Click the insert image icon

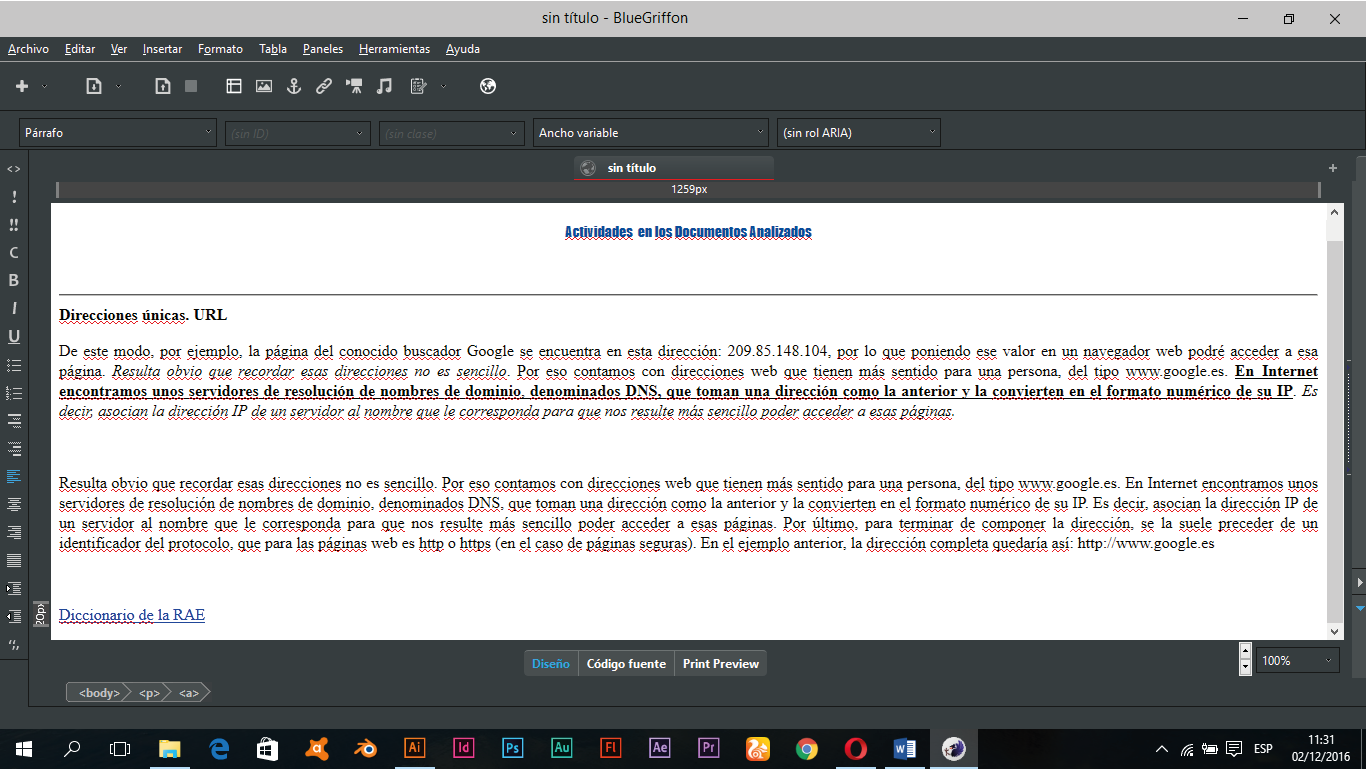coord(264,87)
